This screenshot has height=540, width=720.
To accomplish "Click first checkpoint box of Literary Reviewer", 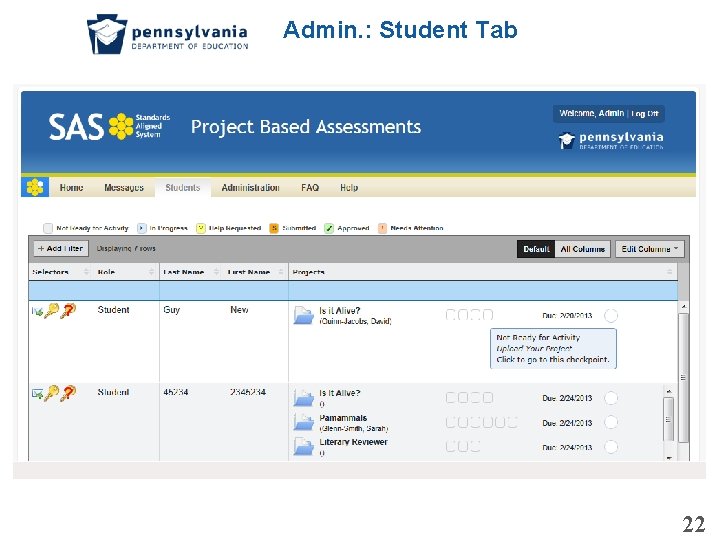I will [451, 446].
